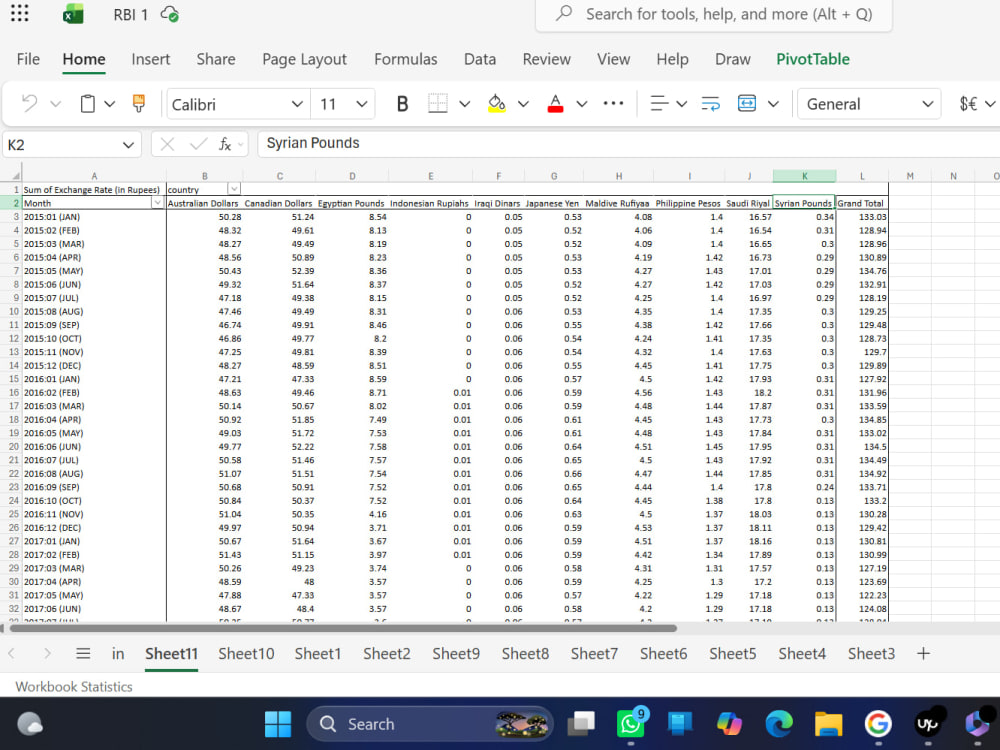Open Google Chrome from taskbar
Image resolution: width=1000 pixels, height=750 pixels.
(878, 724)
